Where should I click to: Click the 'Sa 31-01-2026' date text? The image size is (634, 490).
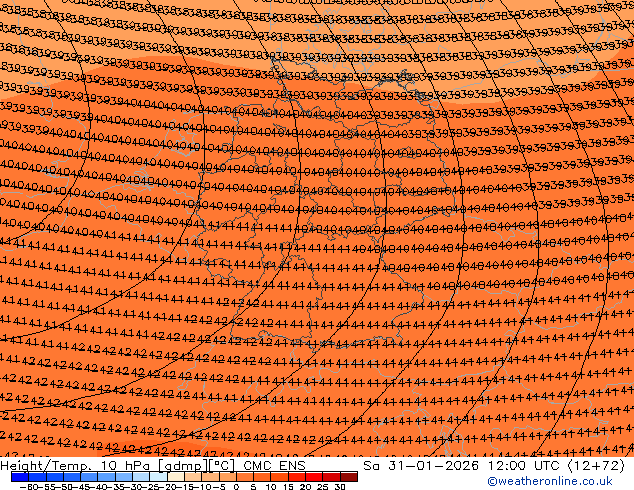(x=421, y=466)
